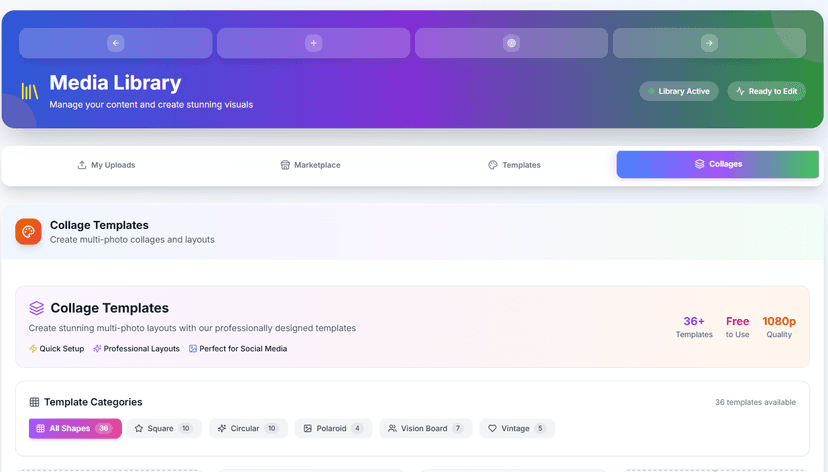Click the forward arrow button in header
The image size is (828, 472).
pyautogui.click(x=709, y=43)
